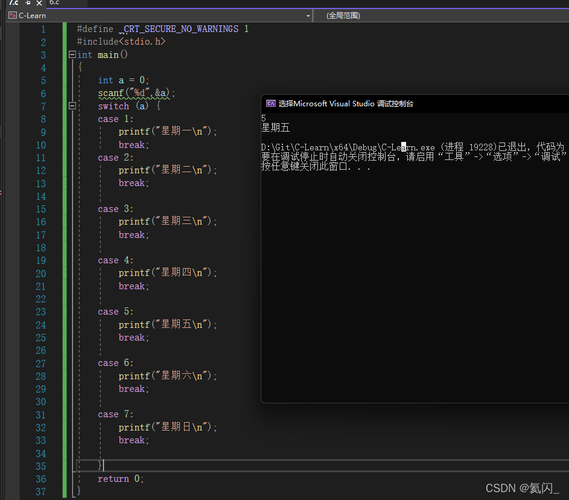Click line number 23 in the gutter
The image size is (569, 500).
pyautogui.click(x=41, y=312)
